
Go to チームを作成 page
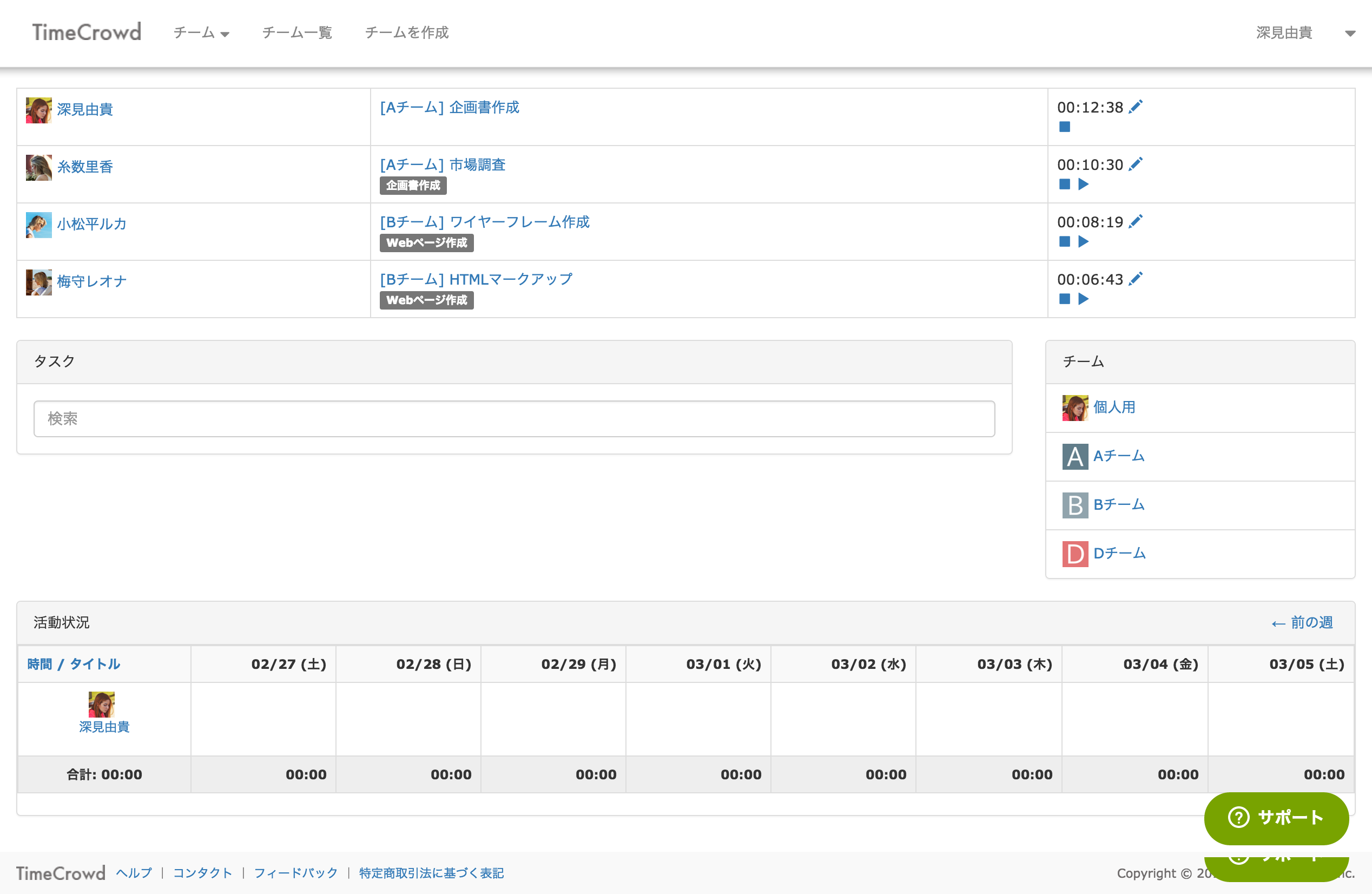pos(406,33)
